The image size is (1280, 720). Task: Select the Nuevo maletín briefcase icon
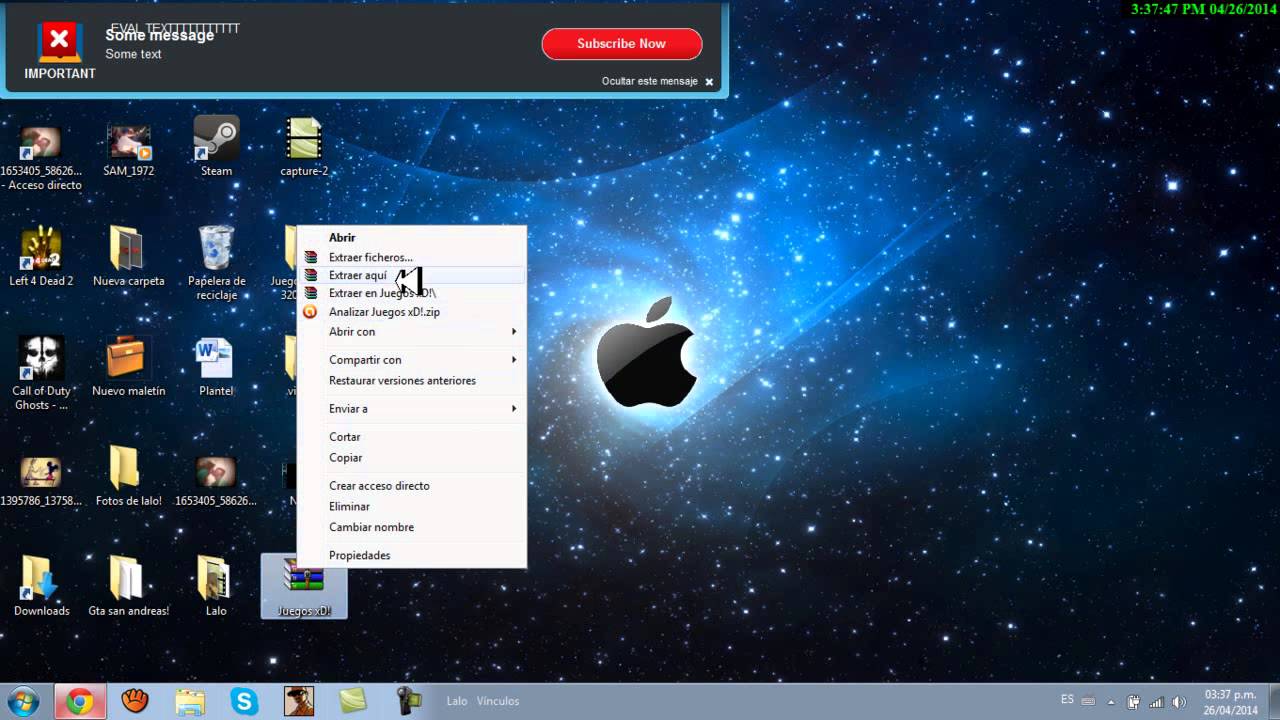tap(128, 367)
